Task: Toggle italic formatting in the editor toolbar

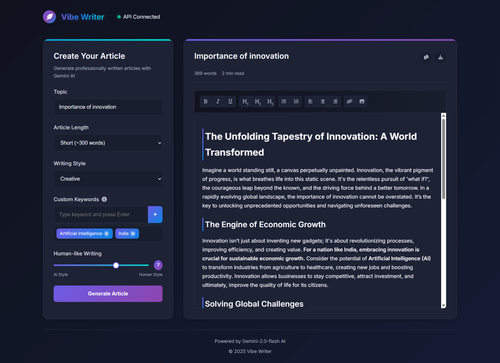Action: tap(218, 101)
